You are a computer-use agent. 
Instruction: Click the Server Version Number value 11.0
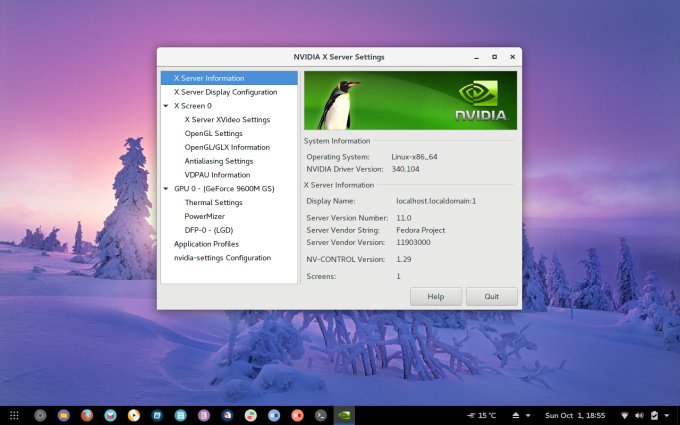coord(404,218)
